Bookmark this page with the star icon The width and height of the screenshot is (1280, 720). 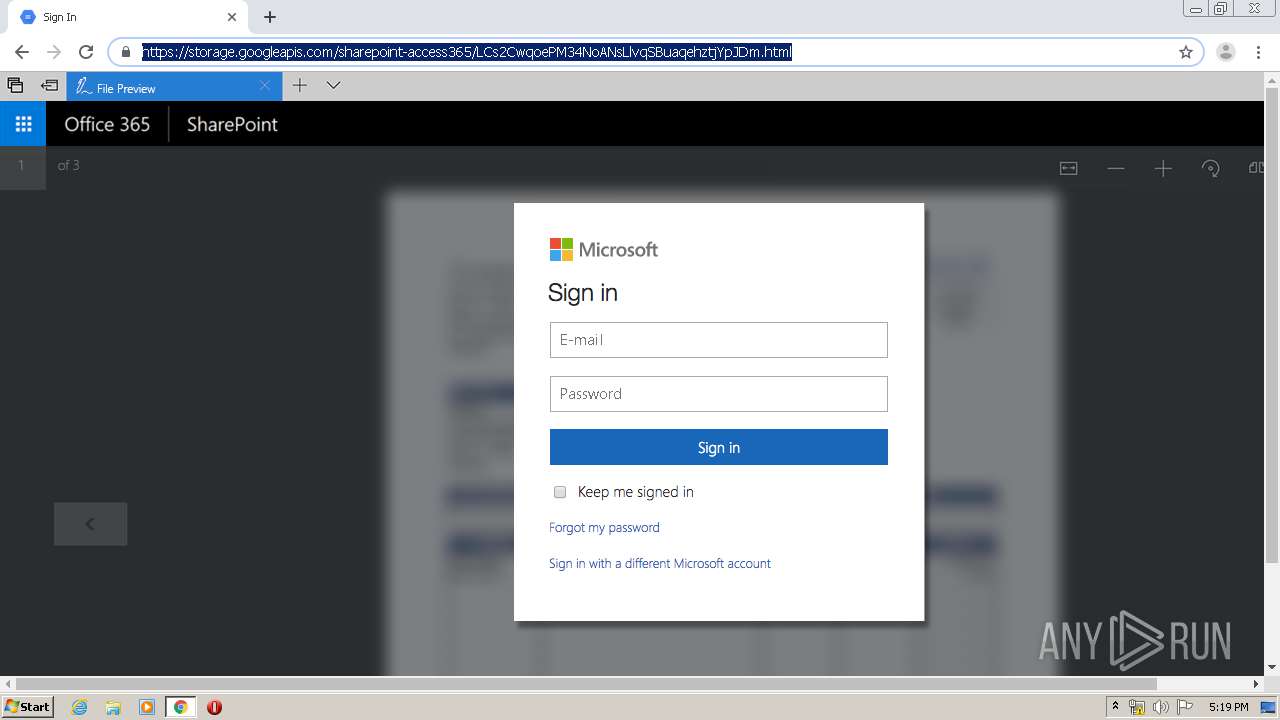pyautogui.click(x=1186, y=52)
